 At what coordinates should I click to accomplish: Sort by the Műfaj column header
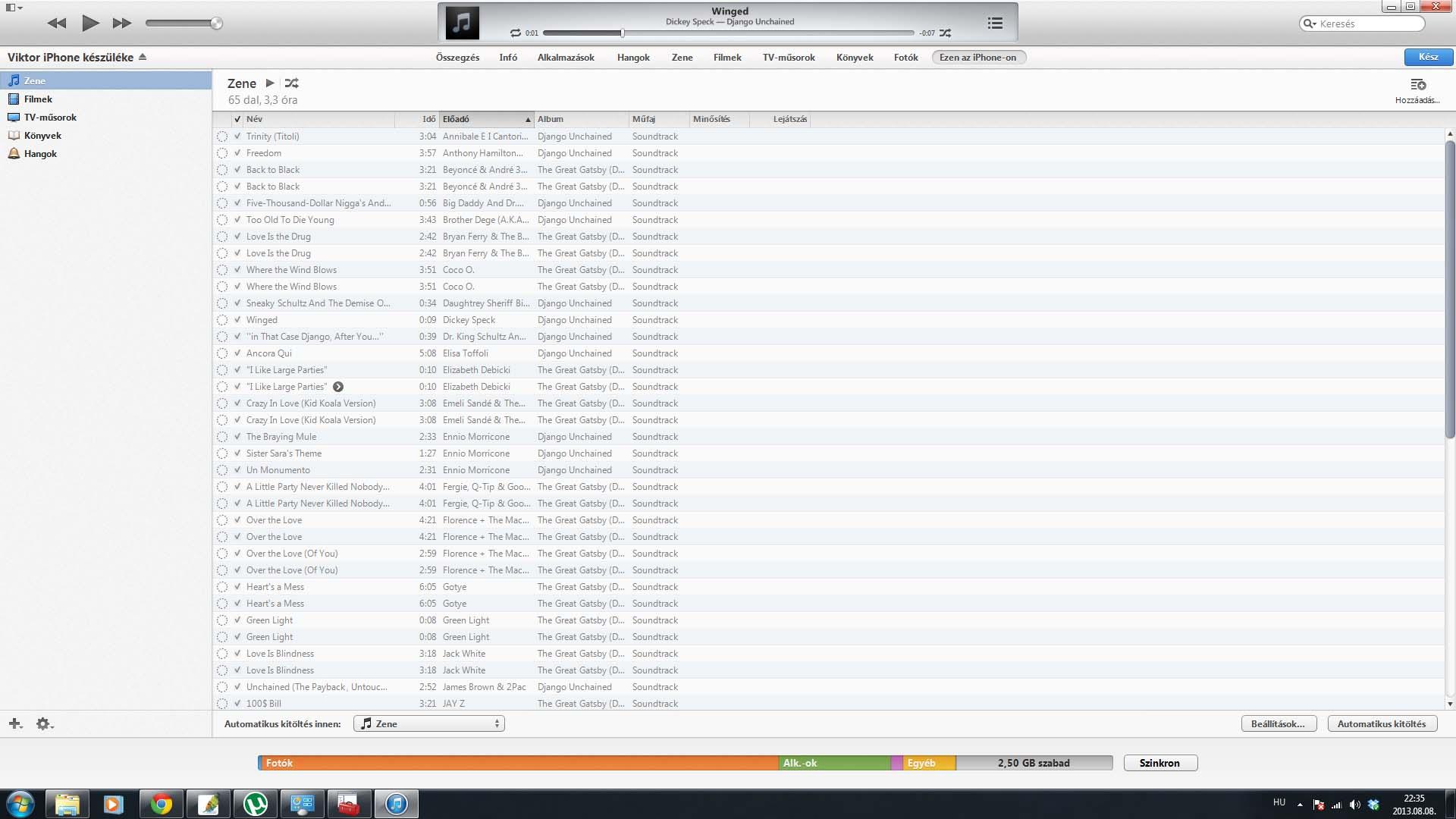(659, 119)
